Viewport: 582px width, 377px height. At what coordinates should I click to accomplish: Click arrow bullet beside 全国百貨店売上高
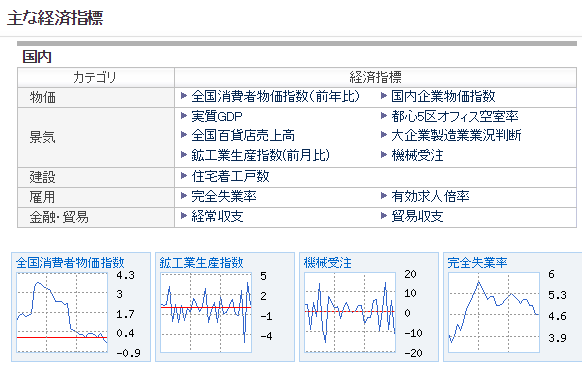[183, 135]
